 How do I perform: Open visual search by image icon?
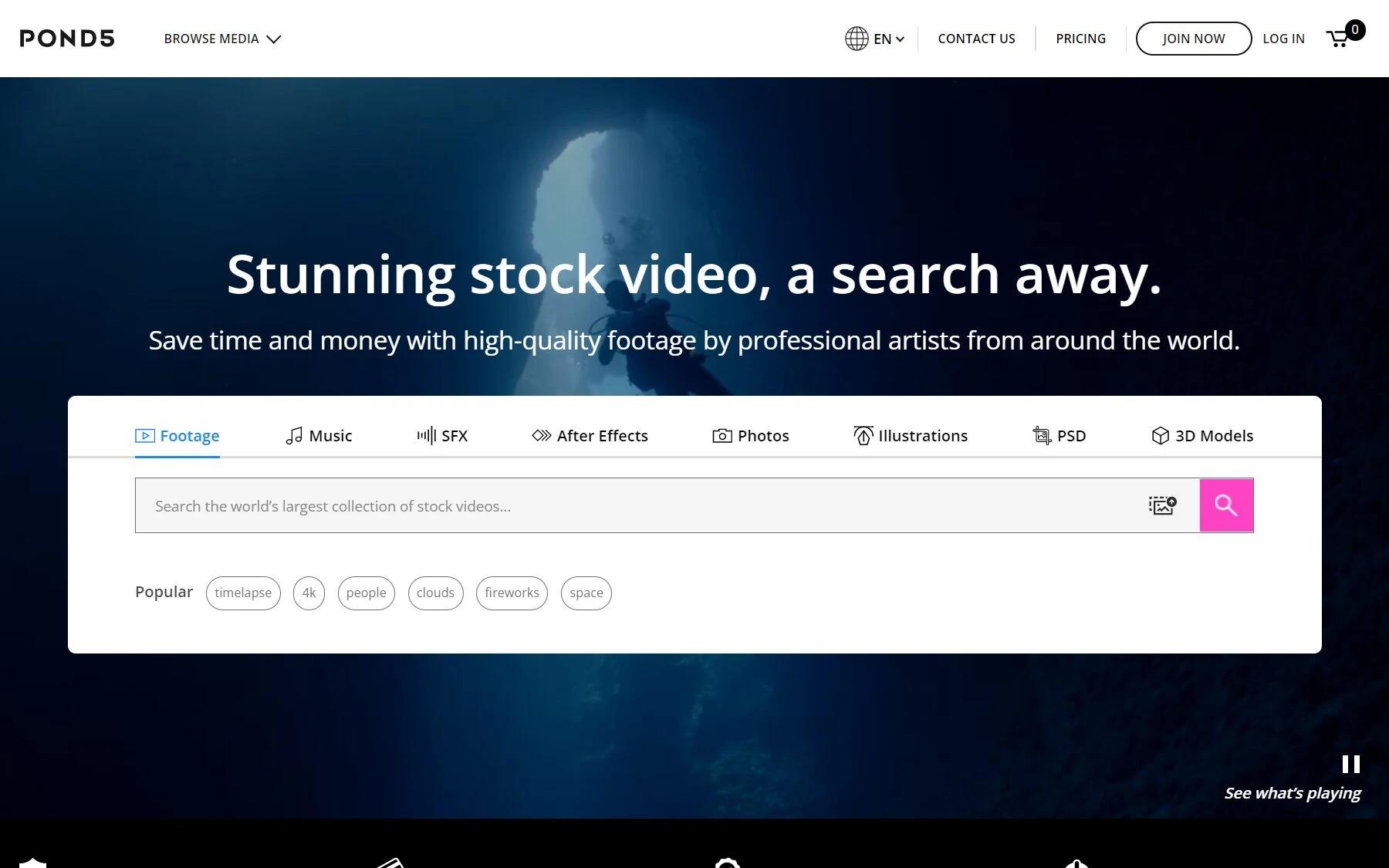click(x=1162, y=505)
